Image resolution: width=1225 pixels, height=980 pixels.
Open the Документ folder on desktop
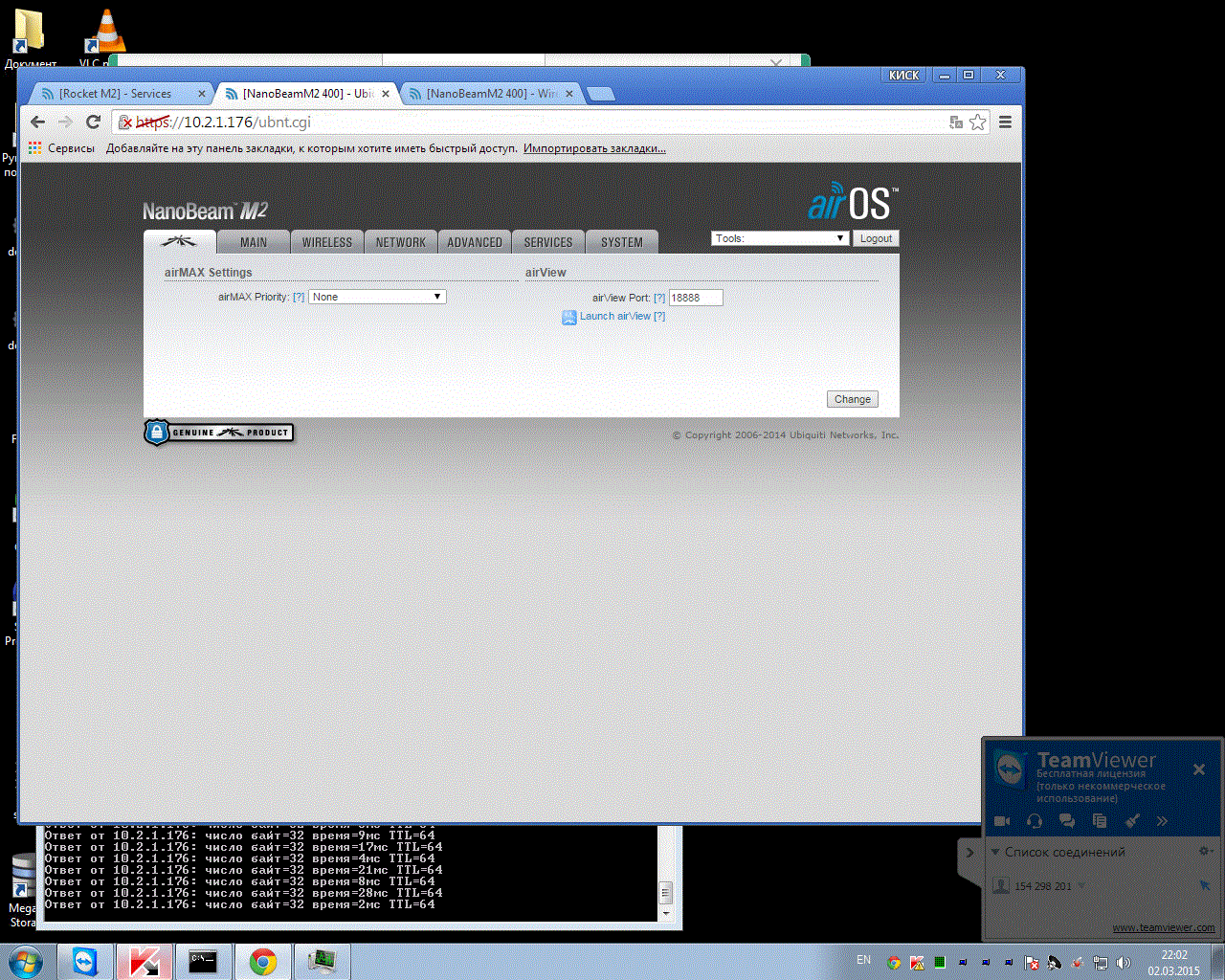(x=30, y=38)
